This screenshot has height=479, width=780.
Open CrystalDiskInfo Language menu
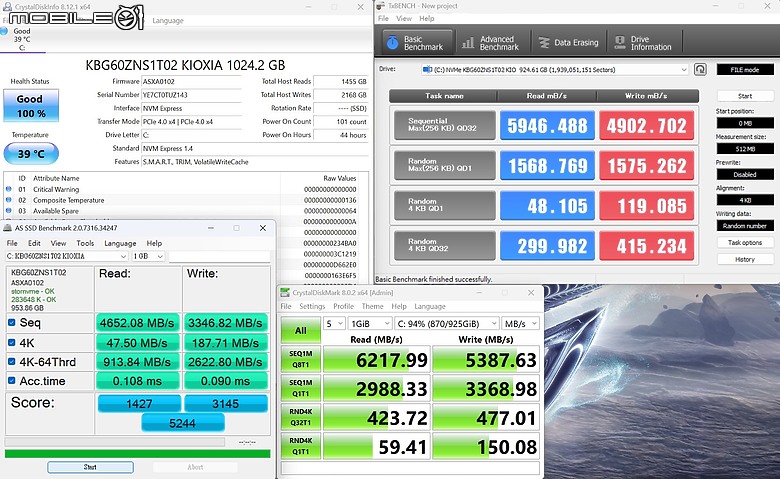point(168,20)
